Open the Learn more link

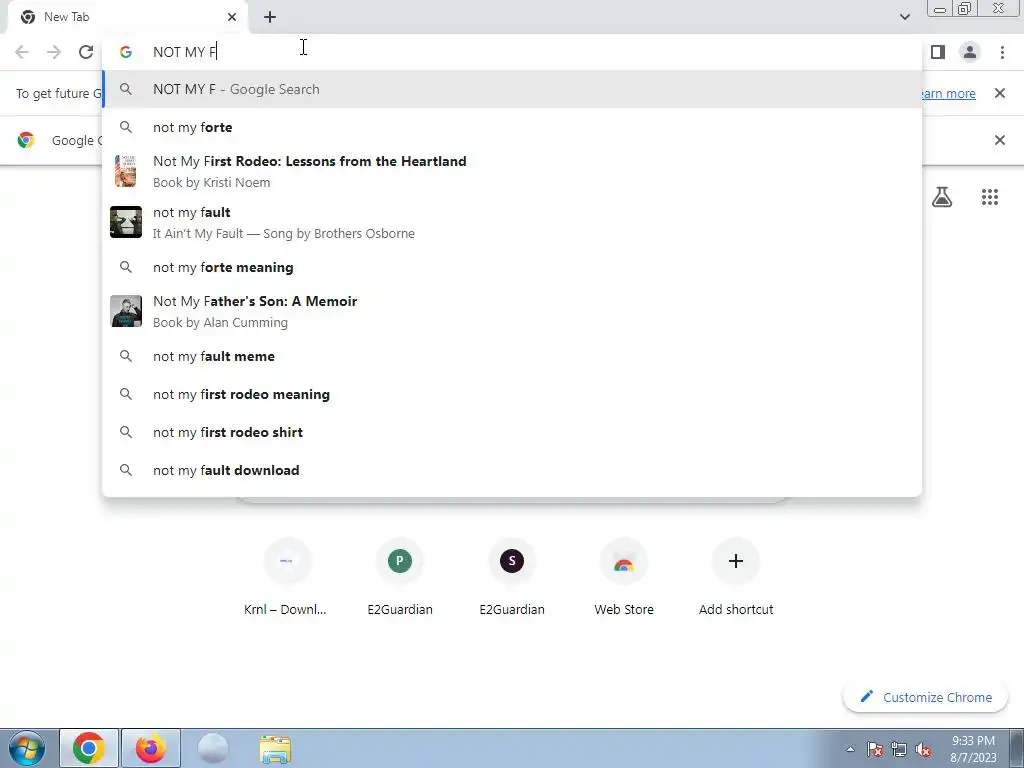point(948,93)
